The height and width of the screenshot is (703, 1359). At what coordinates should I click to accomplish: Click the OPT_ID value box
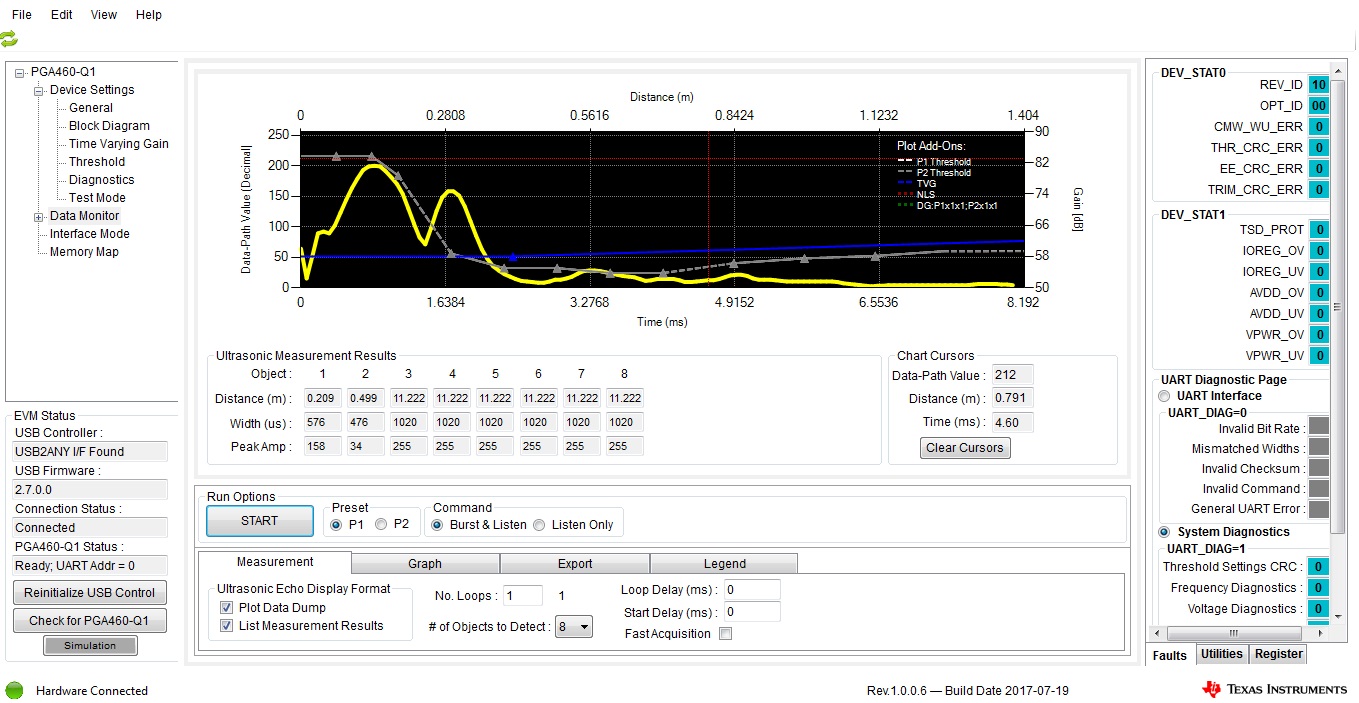[x=1319, y=106]
